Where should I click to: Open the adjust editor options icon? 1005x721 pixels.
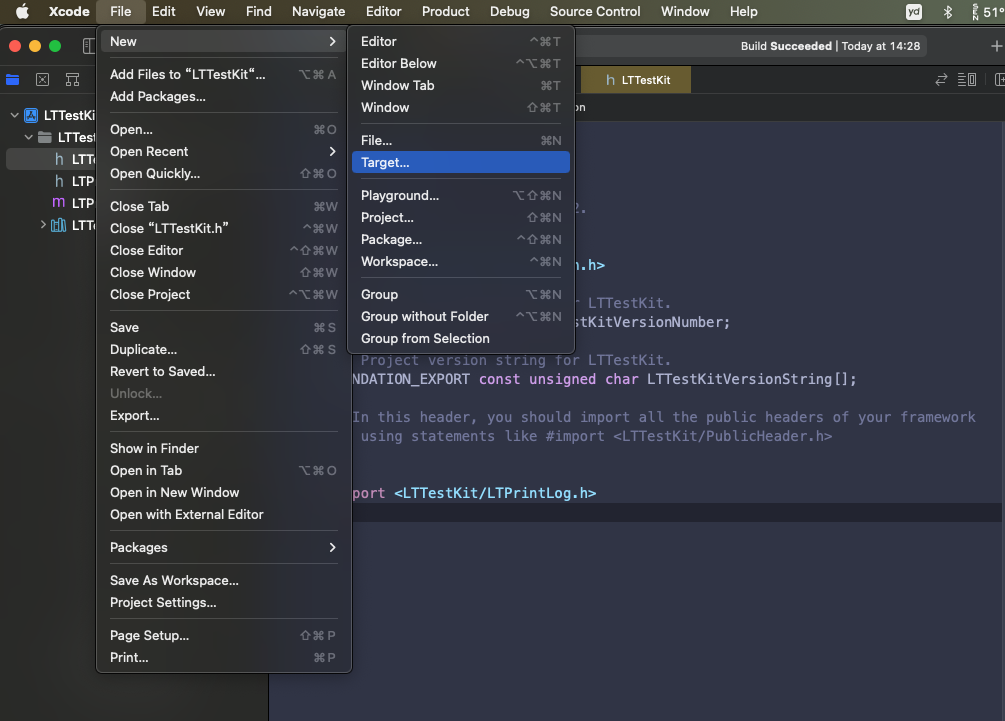[967, 79]
